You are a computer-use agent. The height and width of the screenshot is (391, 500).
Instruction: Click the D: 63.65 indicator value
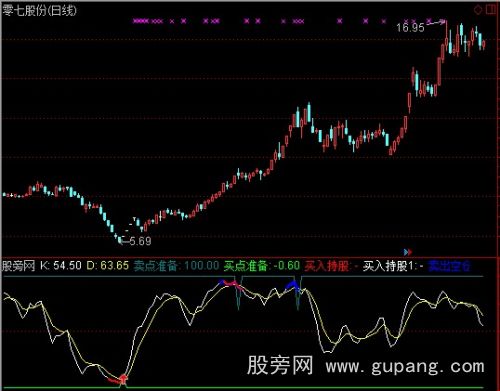[108, 266]
